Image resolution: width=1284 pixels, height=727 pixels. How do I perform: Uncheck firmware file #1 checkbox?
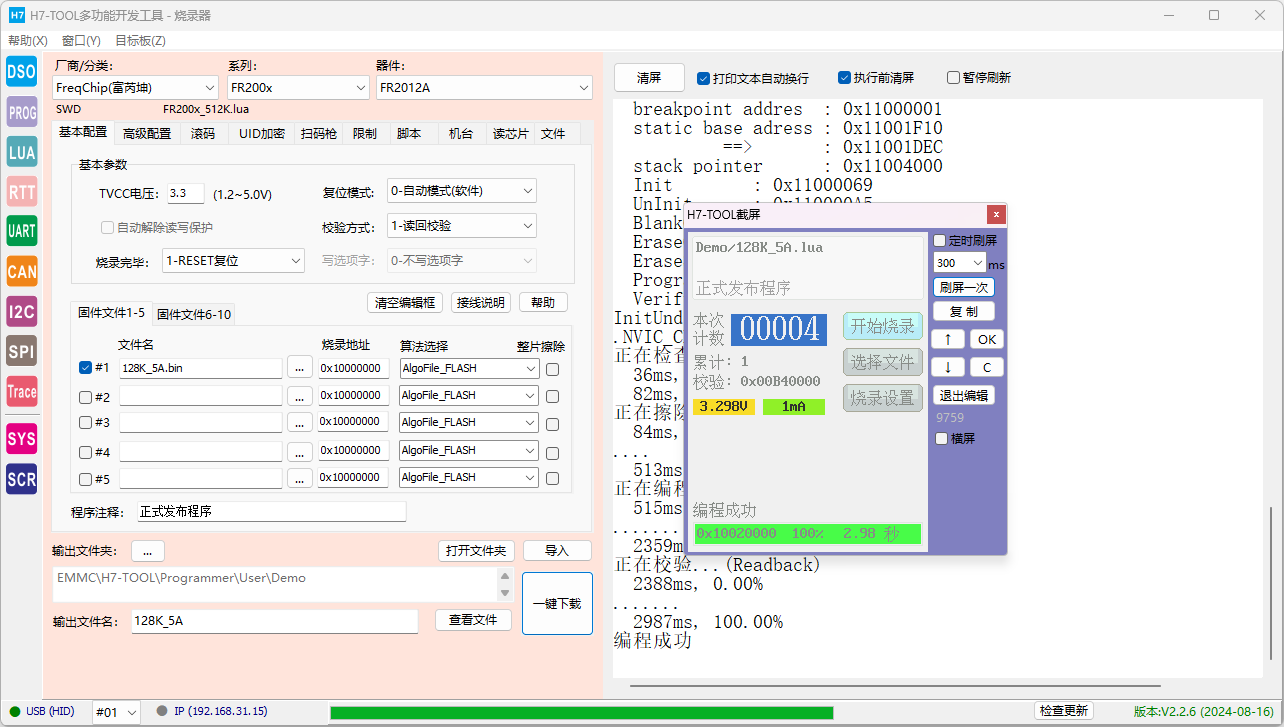85,368
